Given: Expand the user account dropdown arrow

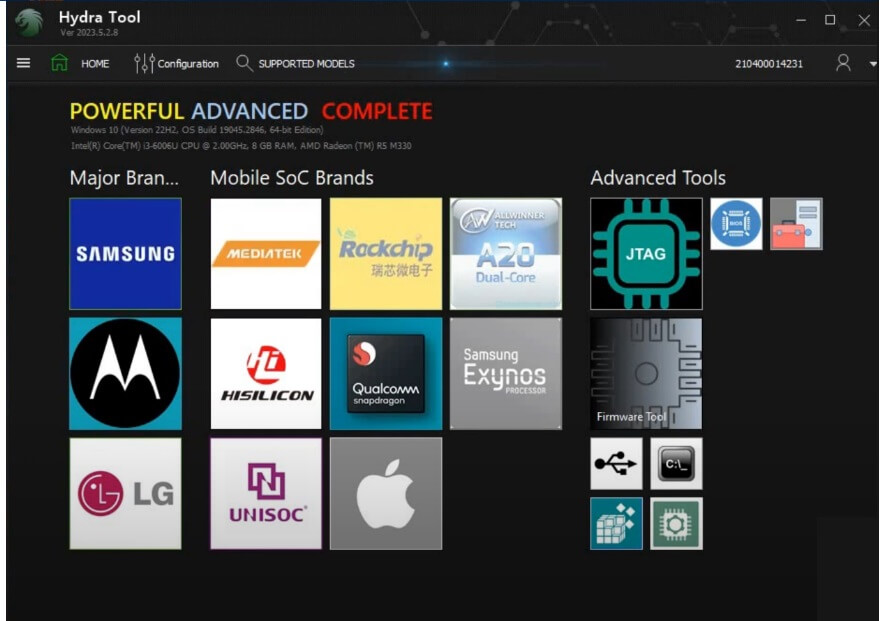Looking at the screenshot, I should (872, 63).
